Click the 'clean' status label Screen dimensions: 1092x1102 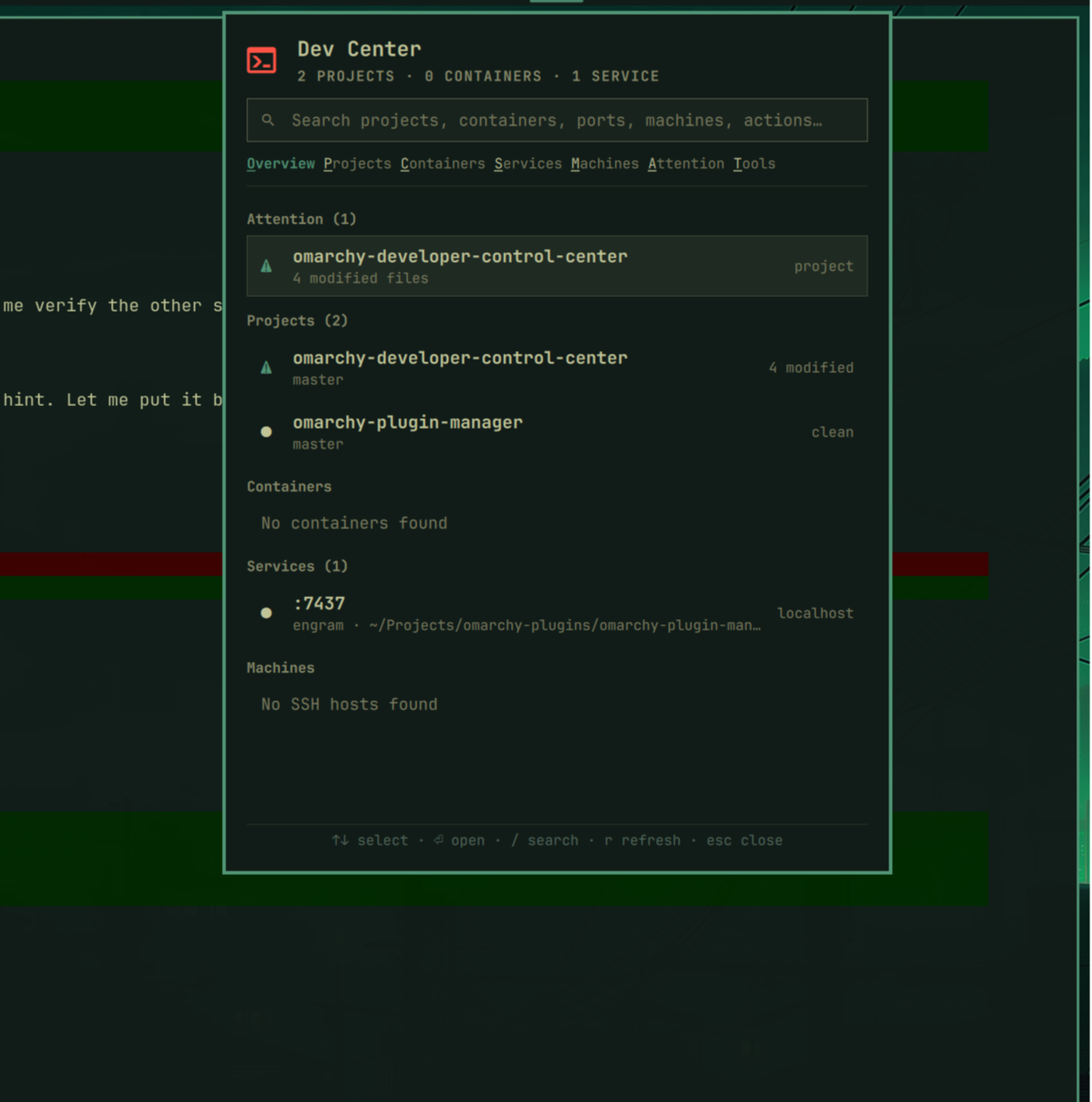pyautogui.click(x=833, y=432)
